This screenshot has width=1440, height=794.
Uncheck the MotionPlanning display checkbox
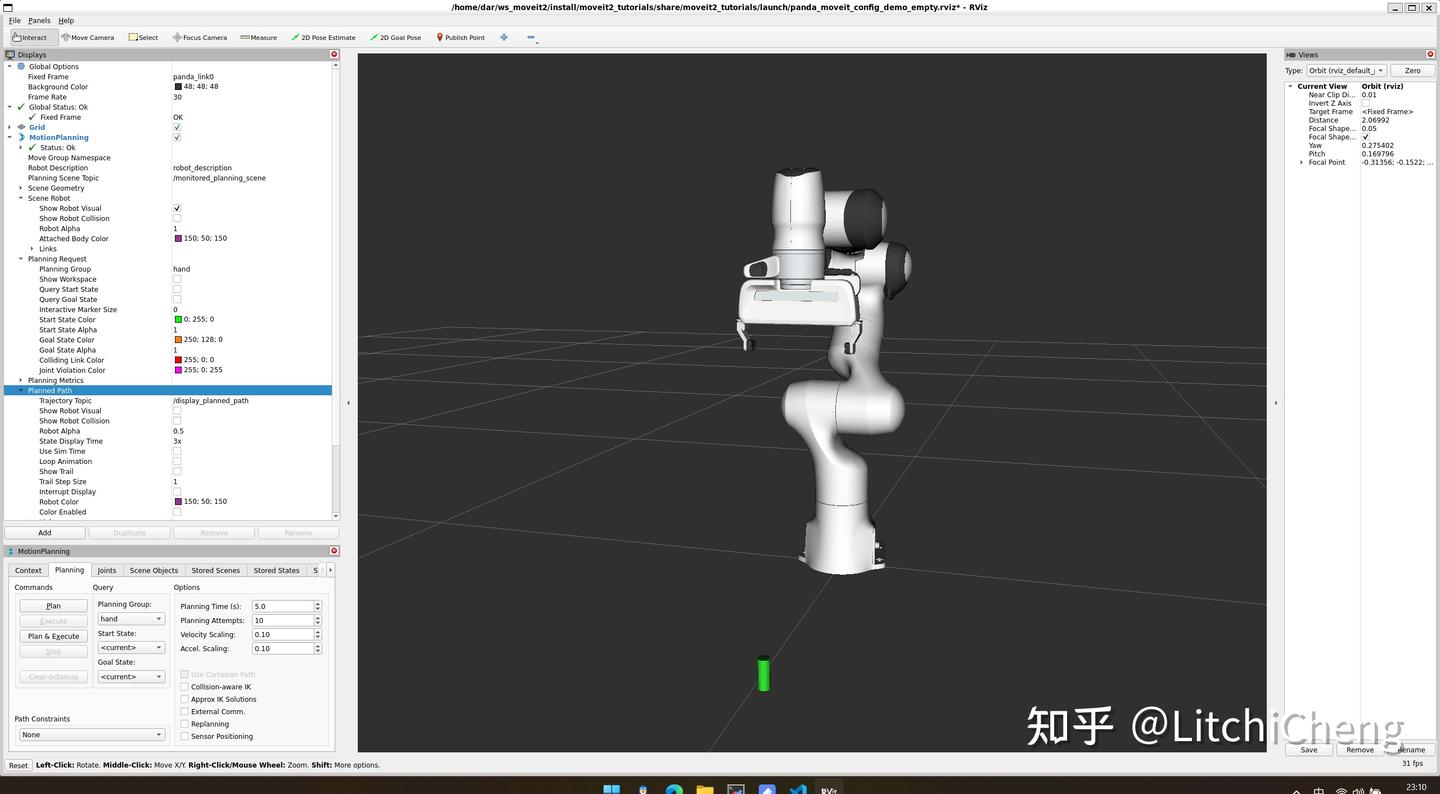tap(177, 137)
